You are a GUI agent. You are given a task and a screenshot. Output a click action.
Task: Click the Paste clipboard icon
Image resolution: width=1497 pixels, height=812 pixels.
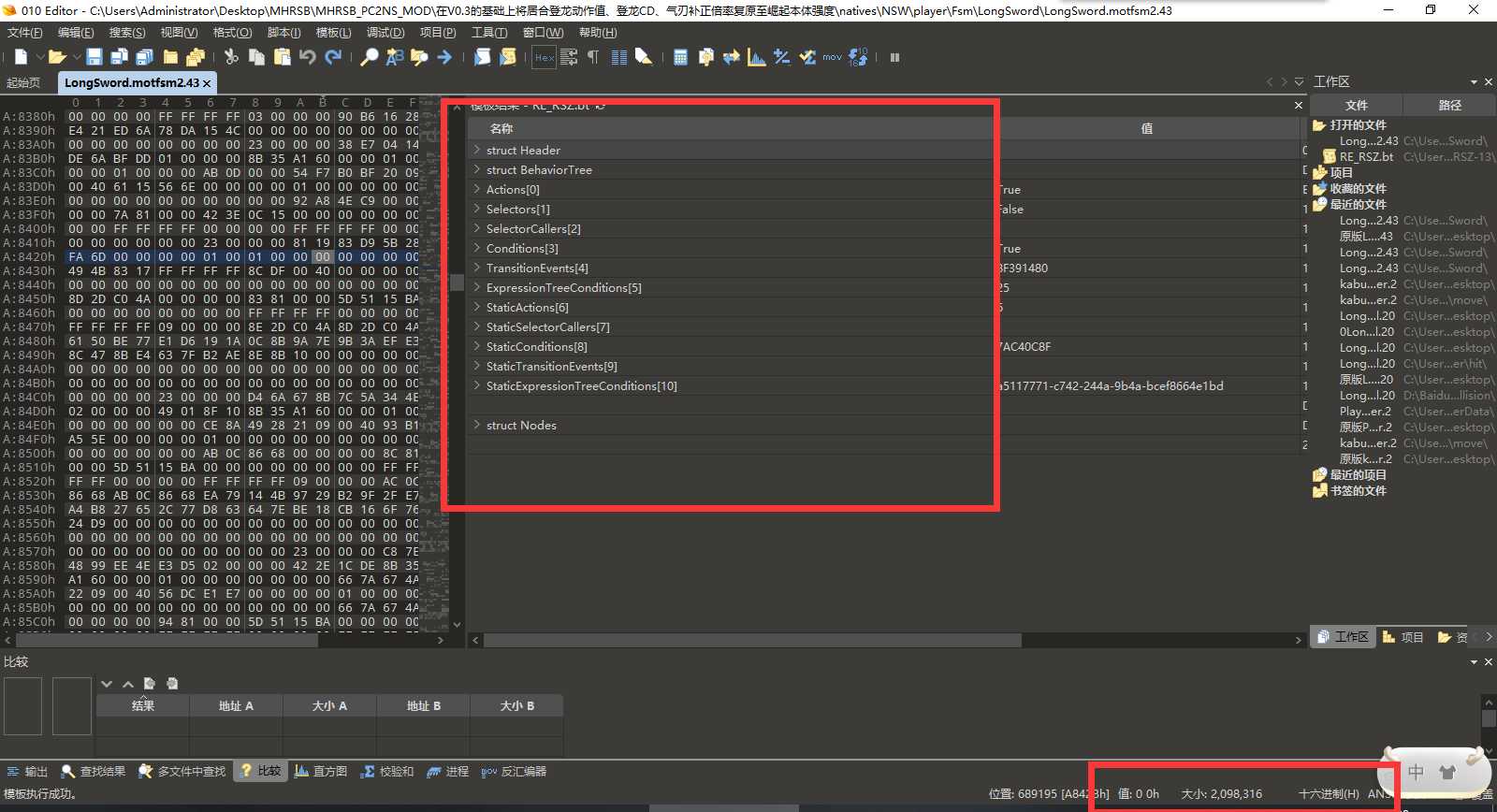coord(282,57)
